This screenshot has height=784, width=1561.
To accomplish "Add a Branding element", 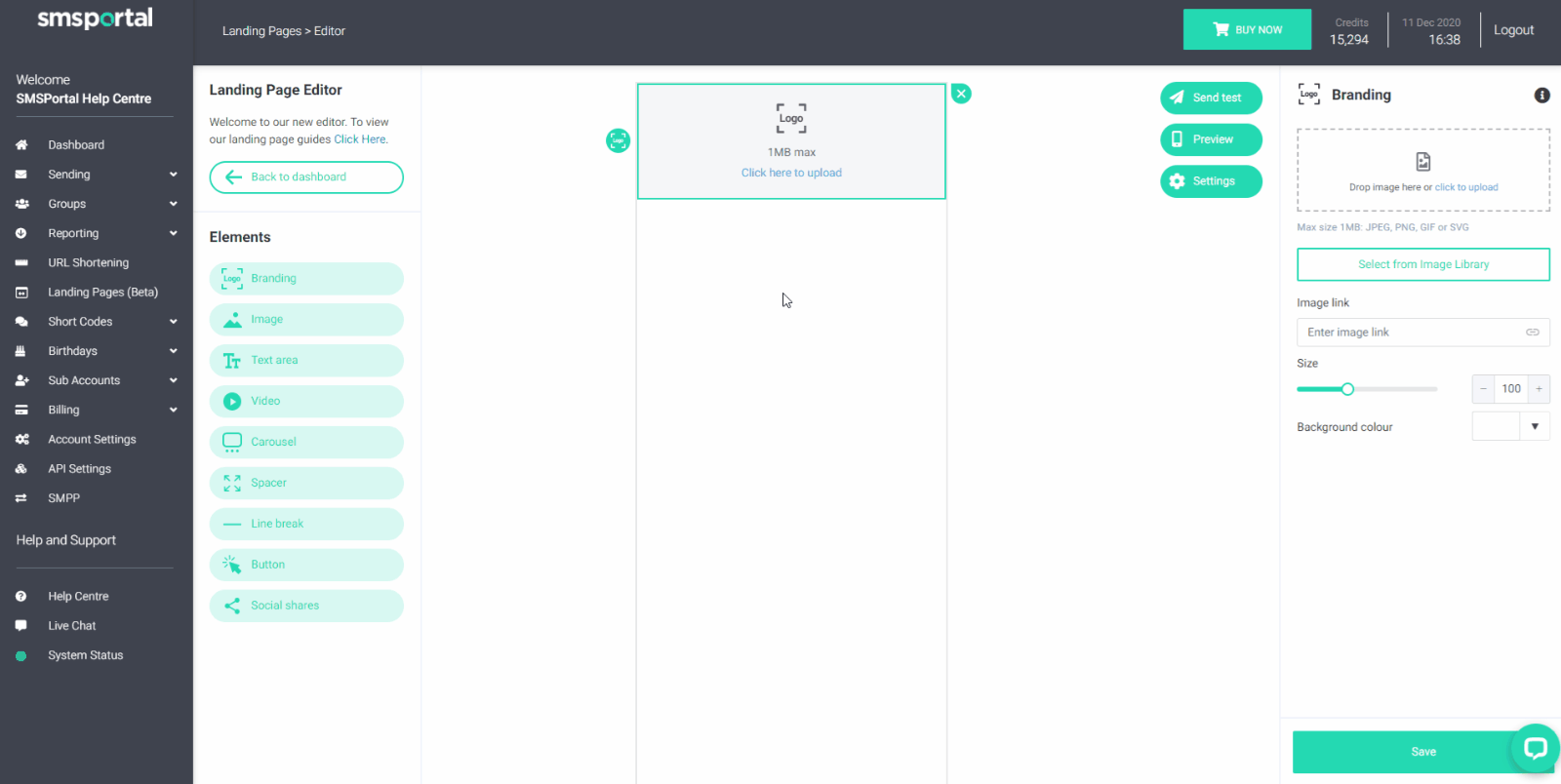I will tap(306, 279).
